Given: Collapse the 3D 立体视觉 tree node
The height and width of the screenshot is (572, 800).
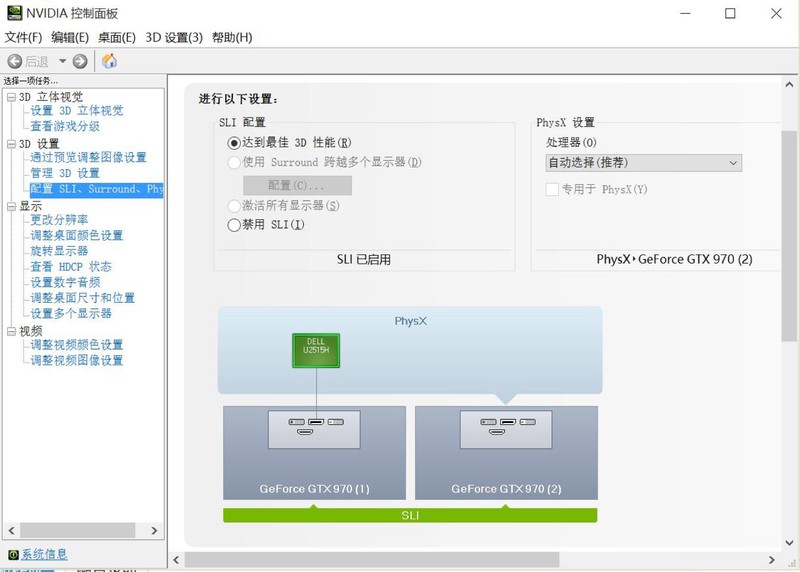Looking at the screenshot, I should (x=11, y=97).
